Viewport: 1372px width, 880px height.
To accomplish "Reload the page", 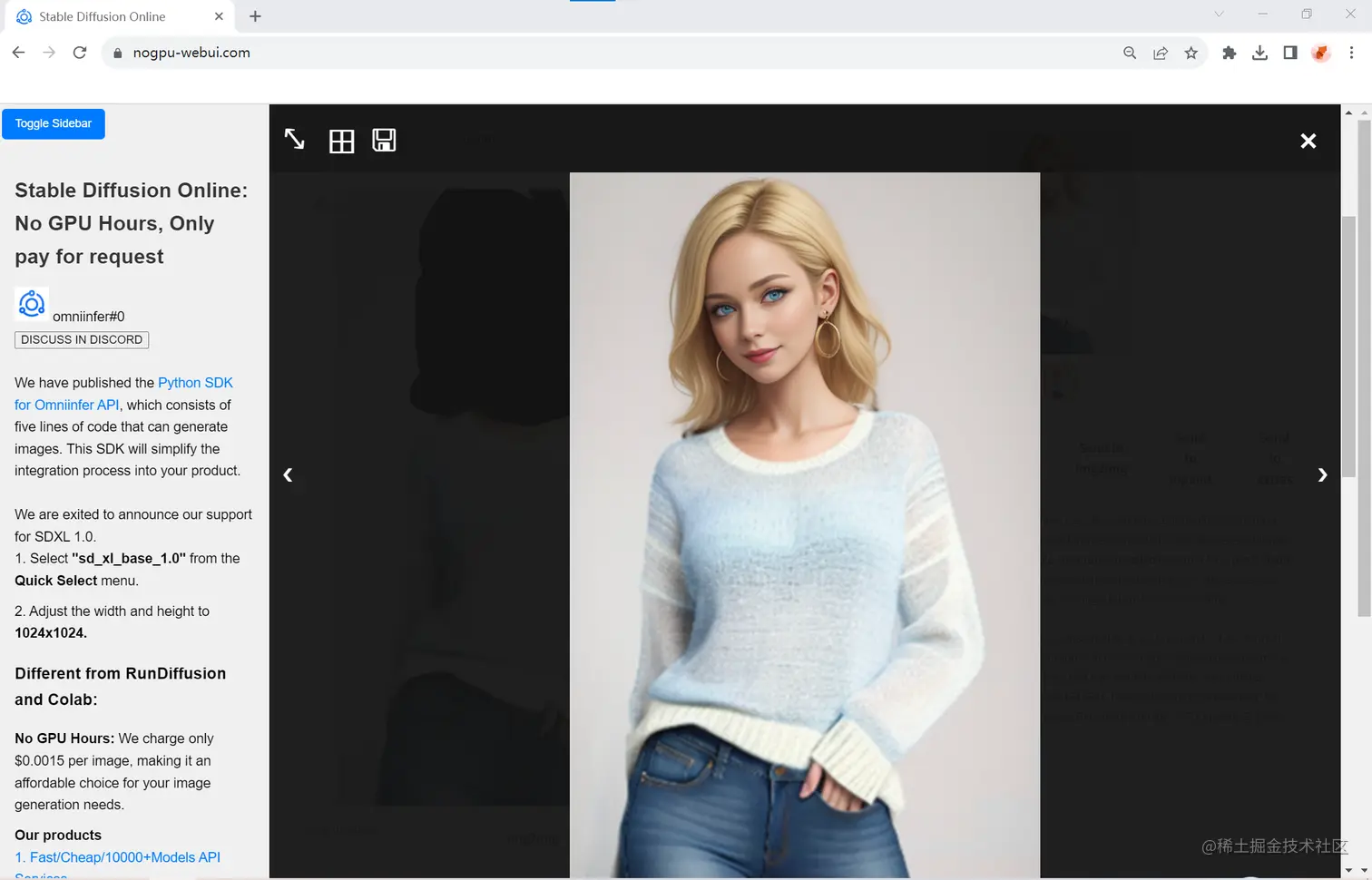I will [80, 53].
